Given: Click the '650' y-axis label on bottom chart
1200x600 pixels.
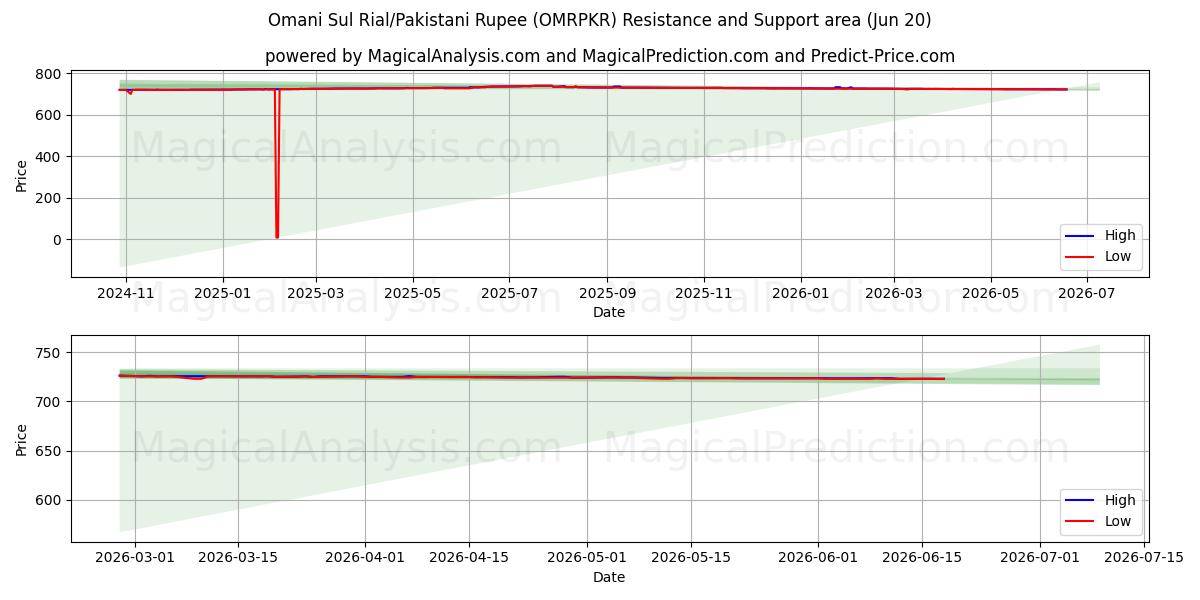Looking at the screenshot, I should pyautogui.click(x=49, y=452).
